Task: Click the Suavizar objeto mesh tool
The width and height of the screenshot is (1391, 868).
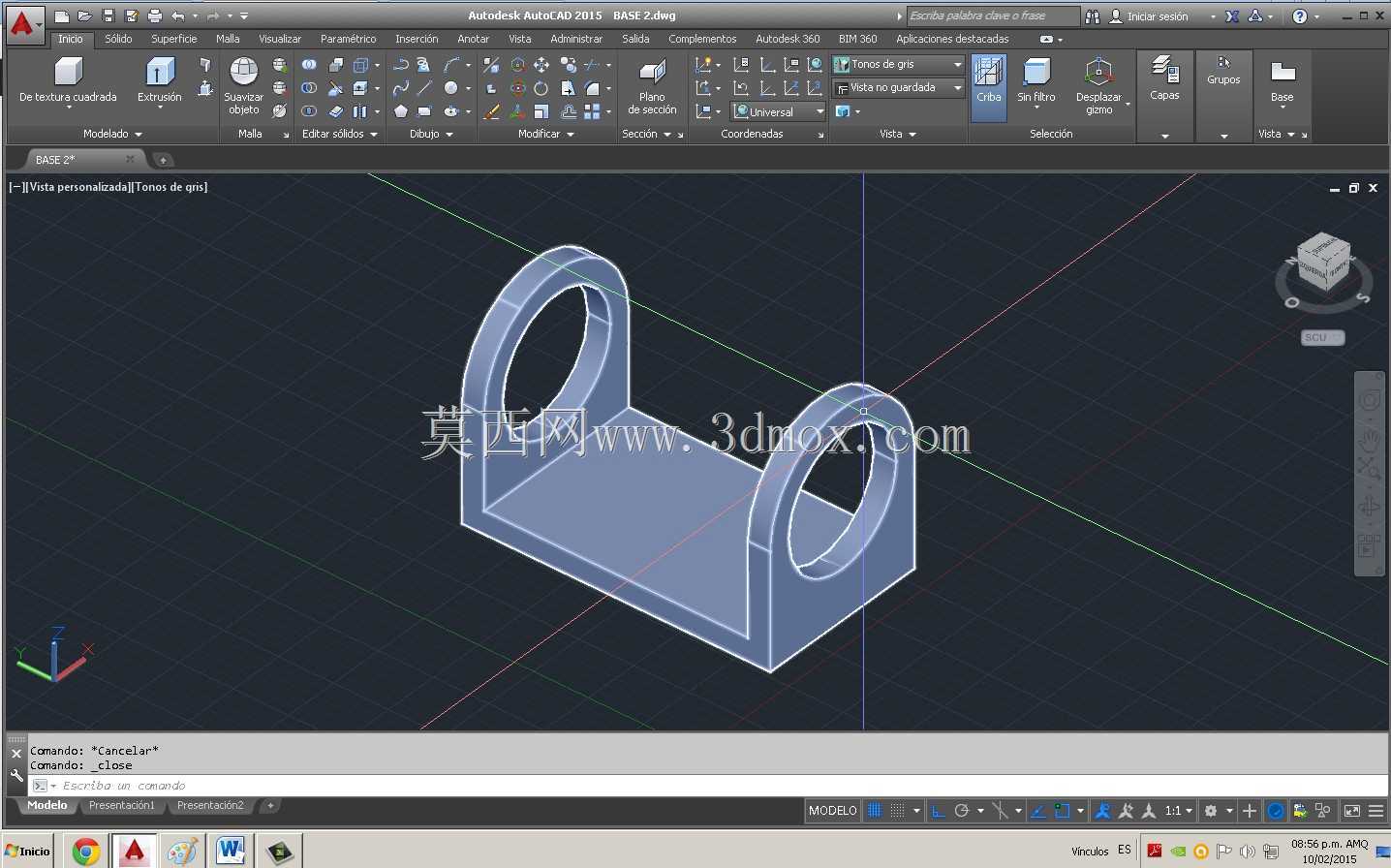Action: coord(243,85)
